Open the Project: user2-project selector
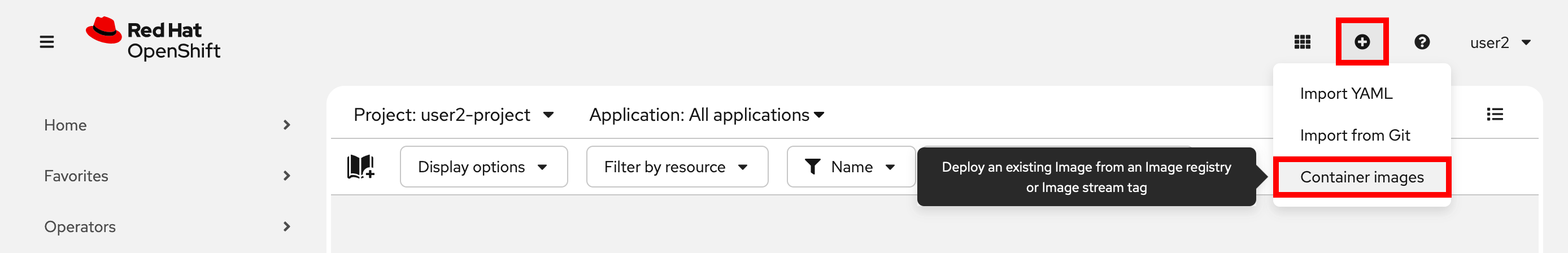The height and width of the screenshot is (253, 1568). pyautogui.click(x=454, y=115)
